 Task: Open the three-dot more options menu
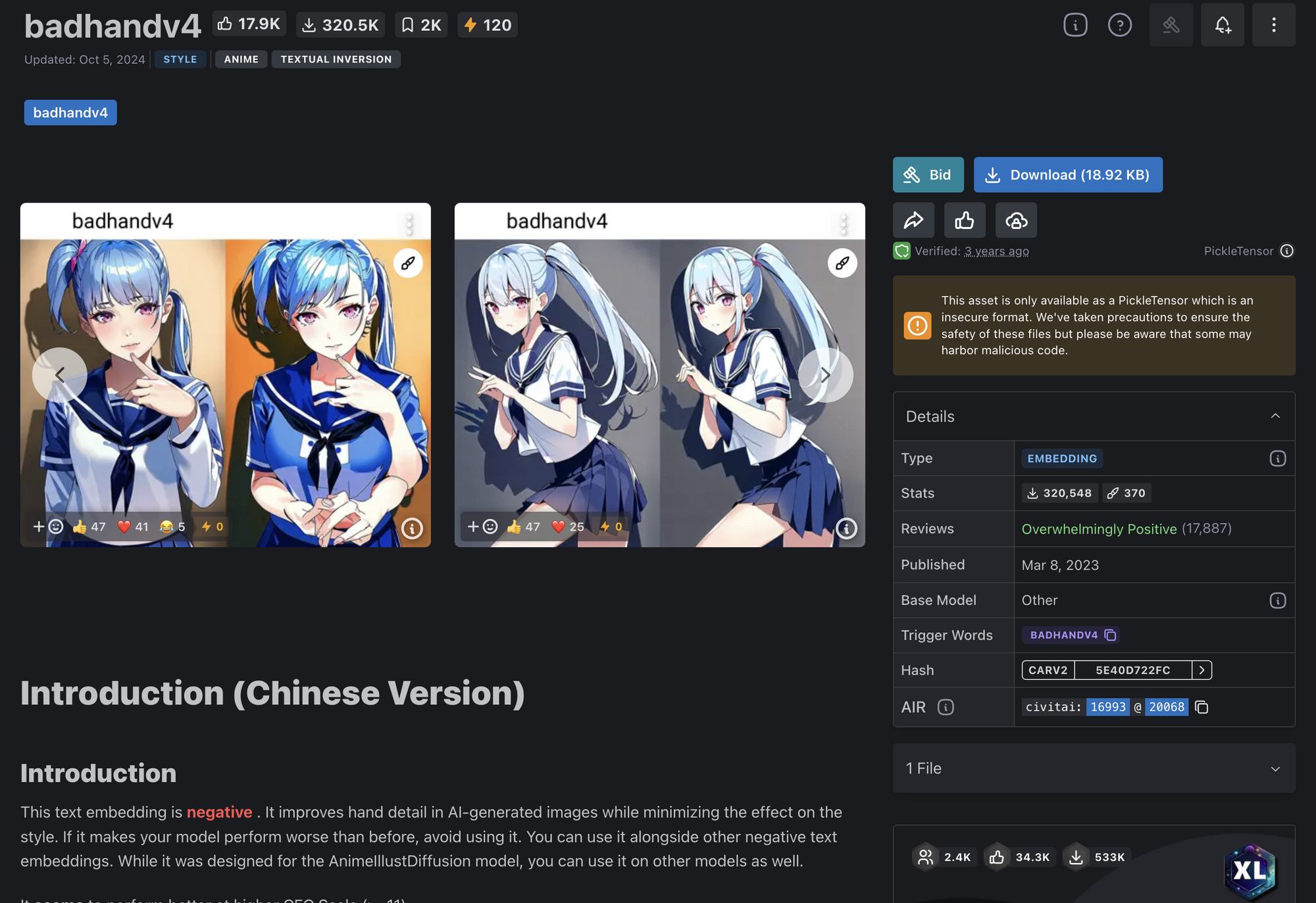1273,25
